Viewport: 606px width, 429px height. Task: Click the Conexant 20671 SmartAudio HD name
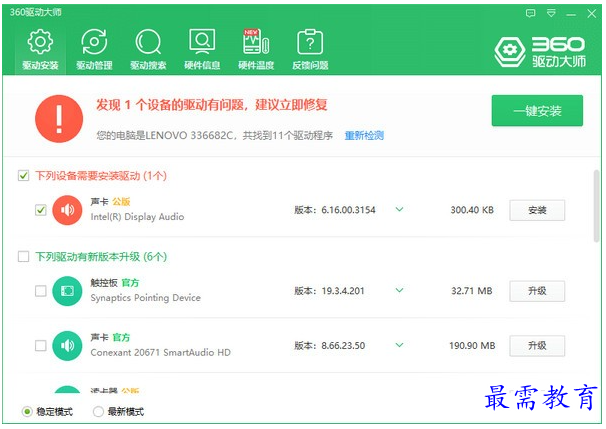(x=160, y=352)
